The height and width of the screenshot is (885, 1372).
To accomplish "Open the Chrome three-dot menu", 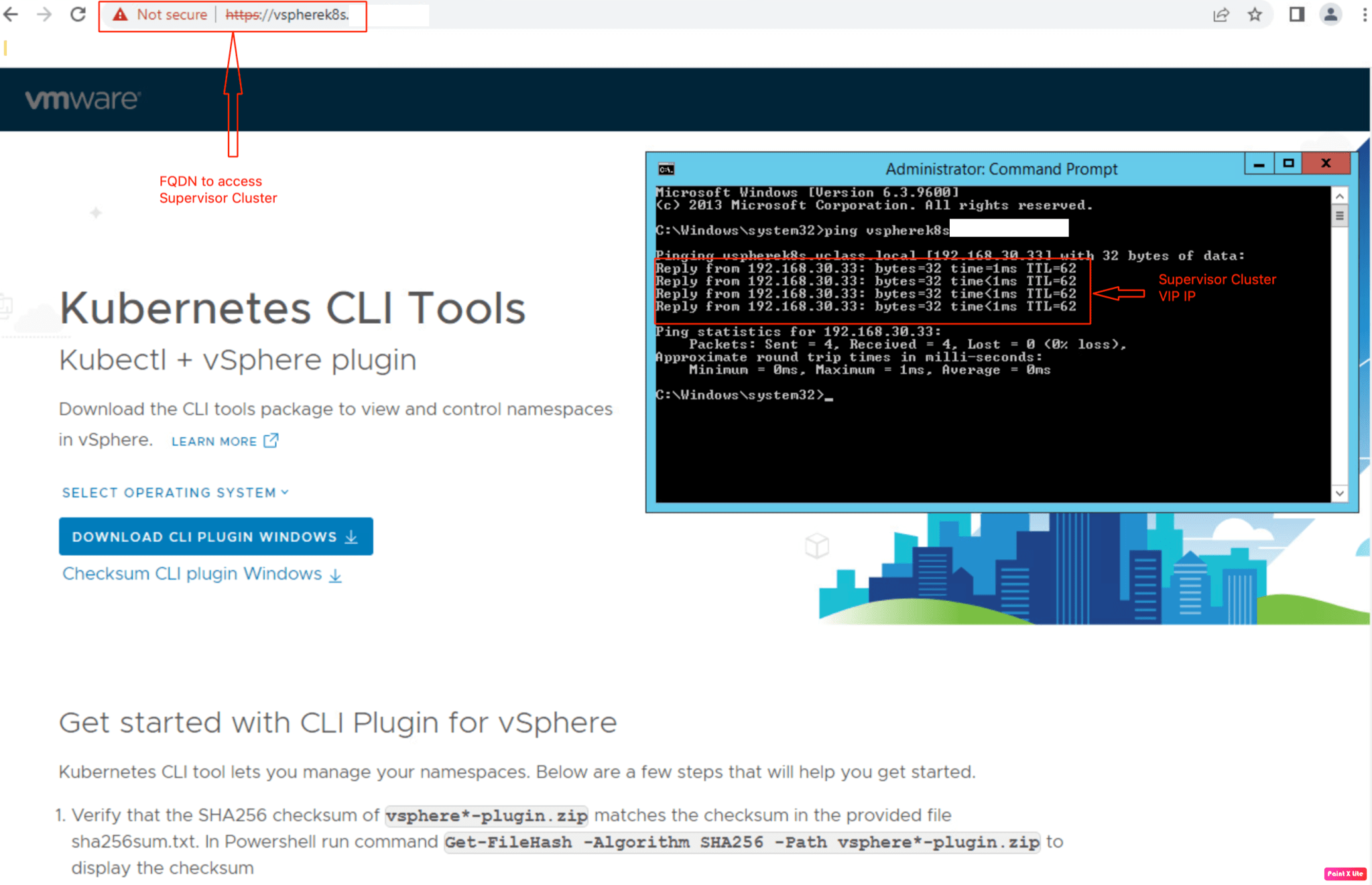I will 1364,14.
